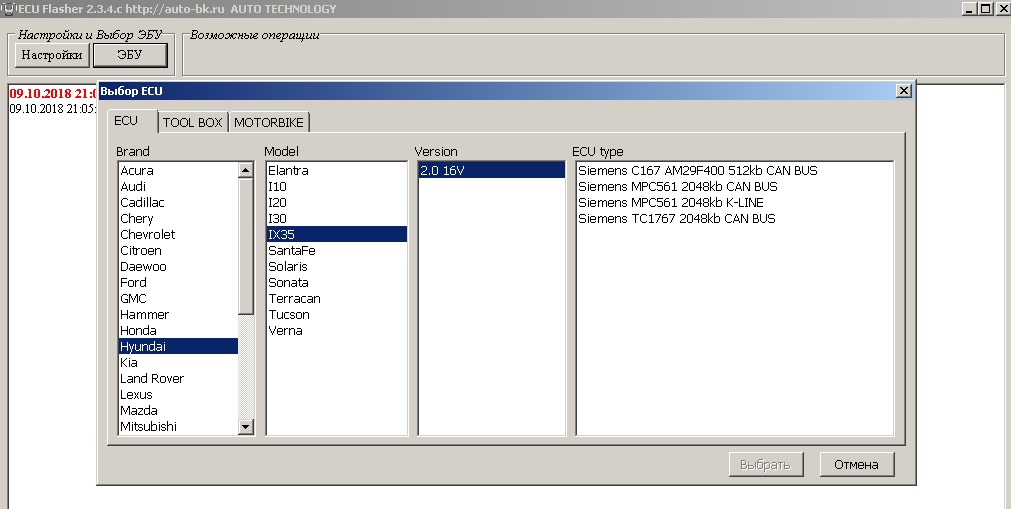Screen dimensions: 1011x509
Task: Pick the SantaFe model
Action: pos(337,250)
